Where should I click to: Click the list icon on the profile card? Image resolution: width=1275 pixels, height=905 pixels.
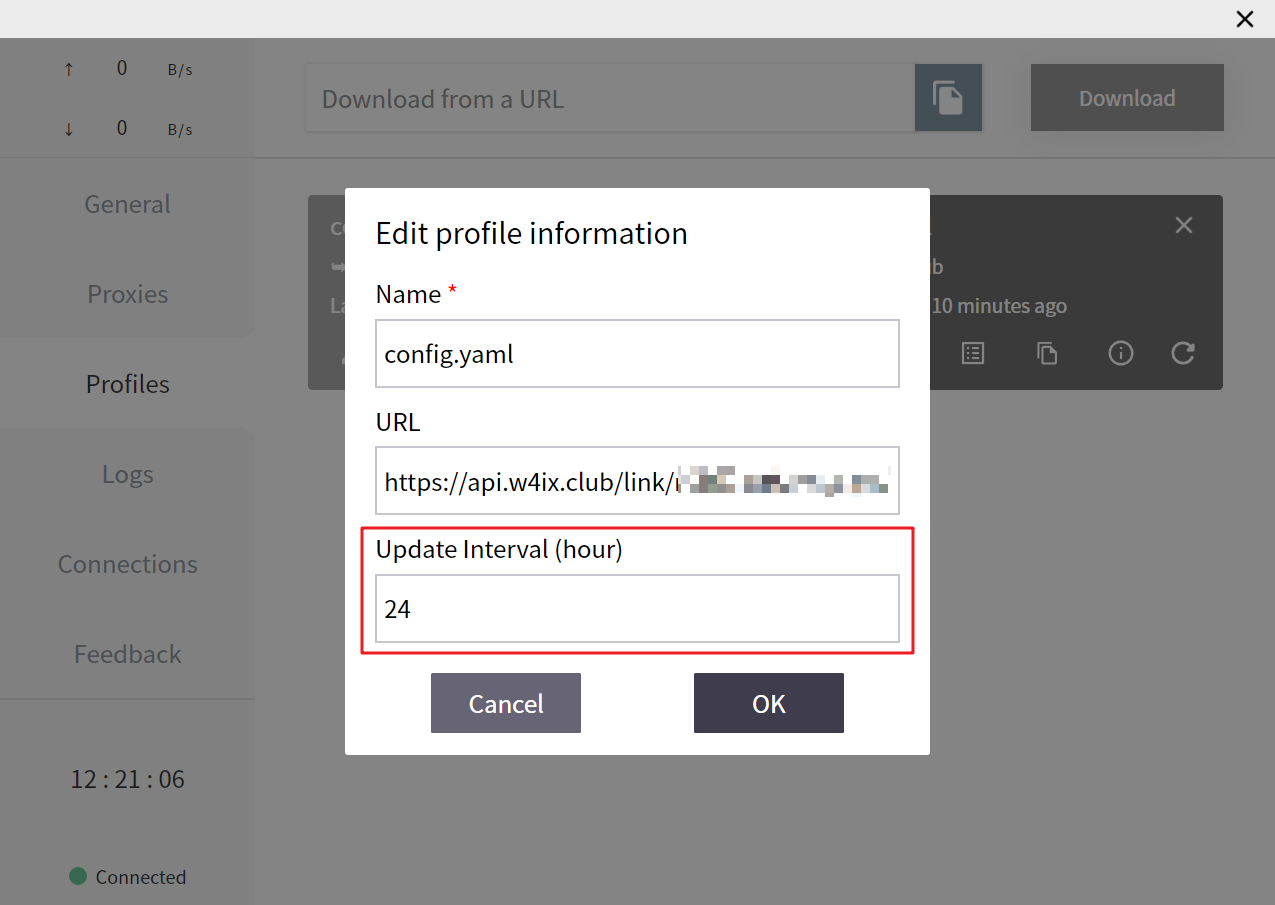973,353
